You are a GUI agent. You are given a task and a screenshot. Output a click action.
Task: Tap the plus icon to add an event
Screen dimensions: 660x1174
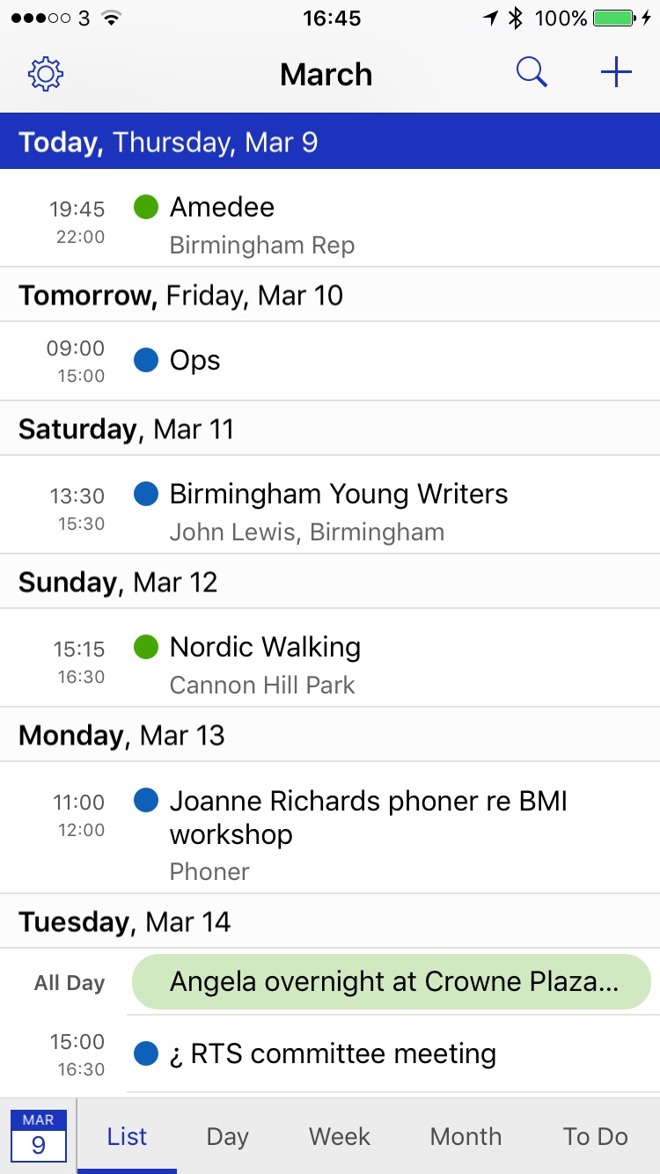pos(615,72)
